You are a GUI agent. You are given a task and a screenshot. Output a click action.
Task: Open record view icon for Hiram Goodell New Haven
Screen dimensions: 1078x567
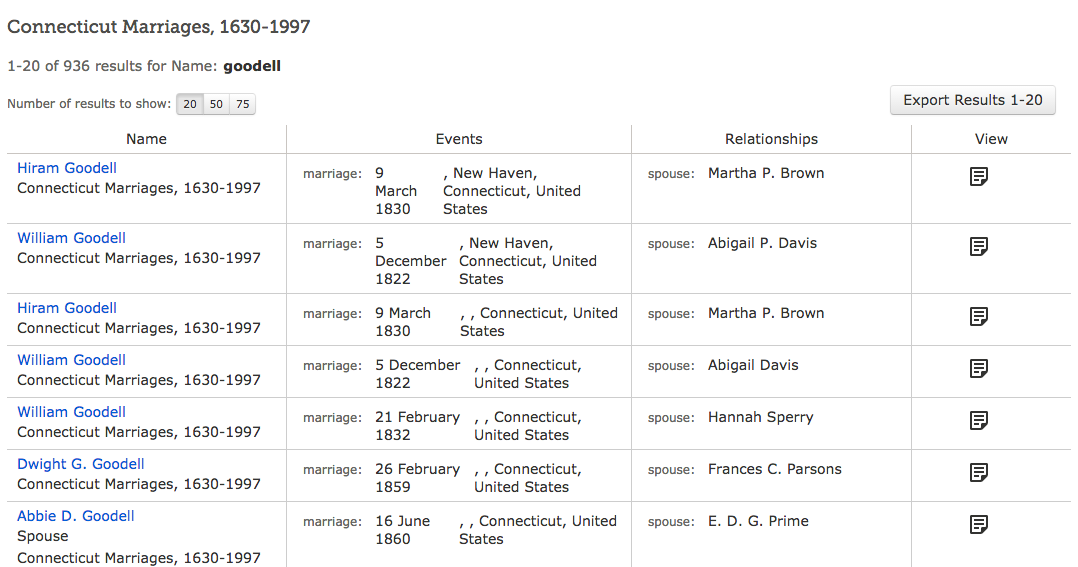tap(979, 177)
